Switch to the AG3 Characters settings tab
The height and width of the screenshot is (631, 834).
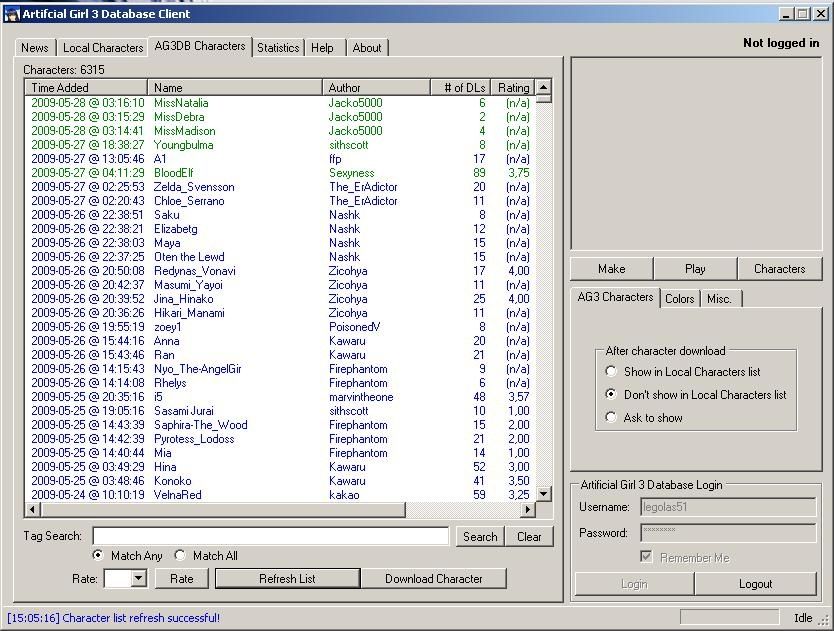coord(615,297)
